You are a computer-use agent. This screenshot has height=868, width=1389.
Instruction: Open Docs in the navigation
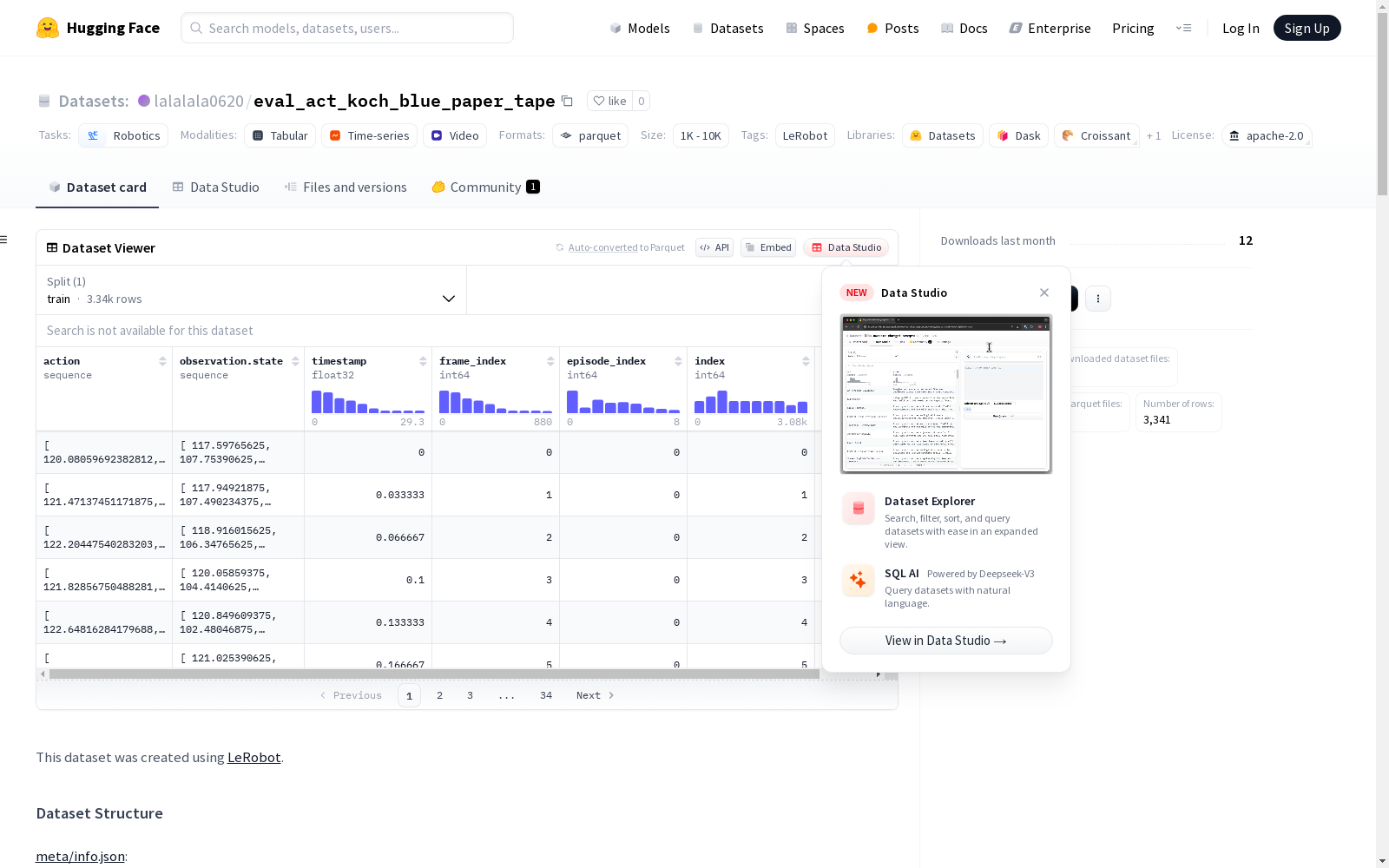point(964,28)
